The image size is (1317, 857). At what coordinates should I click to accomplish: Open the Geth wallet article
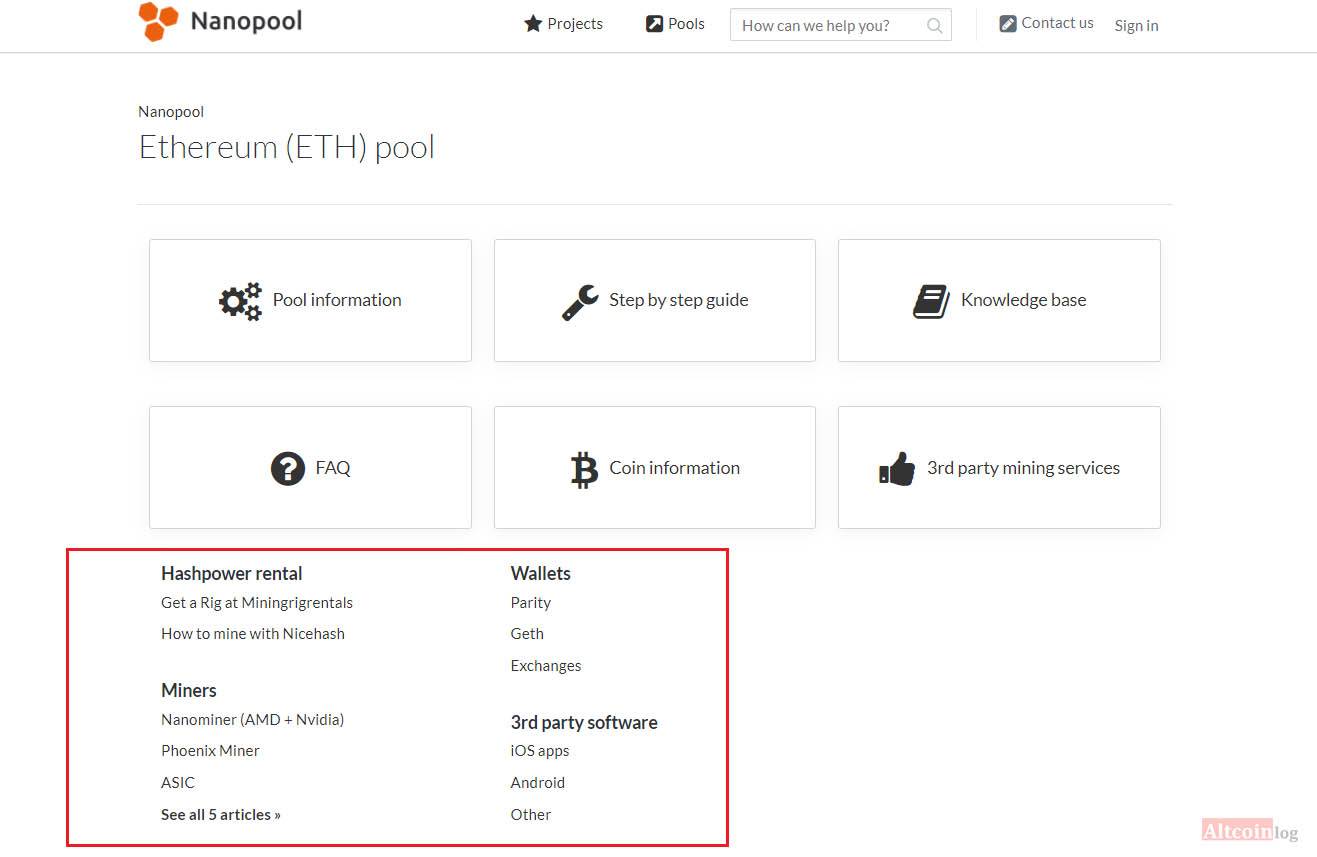point(527,634)
